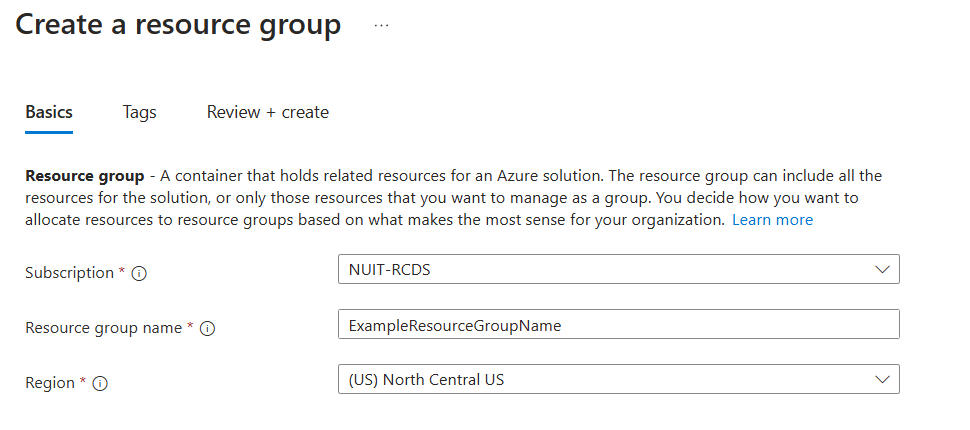Click the Create a resource group title
The height and width of the screenshot is (430, 970).
178,25
